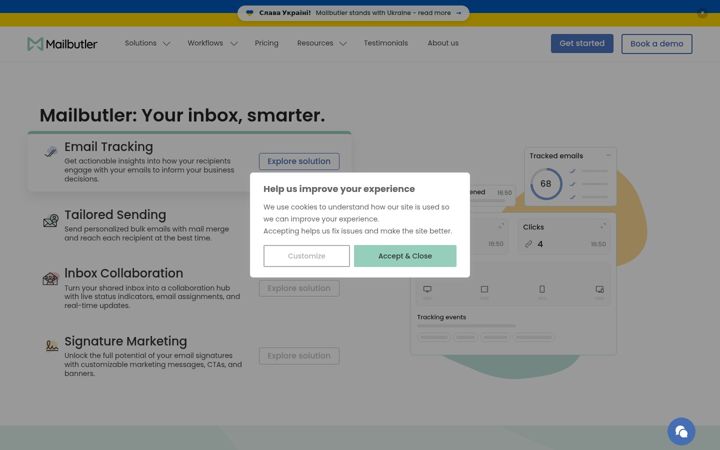Explore the Signature Marketing solution

299,356
